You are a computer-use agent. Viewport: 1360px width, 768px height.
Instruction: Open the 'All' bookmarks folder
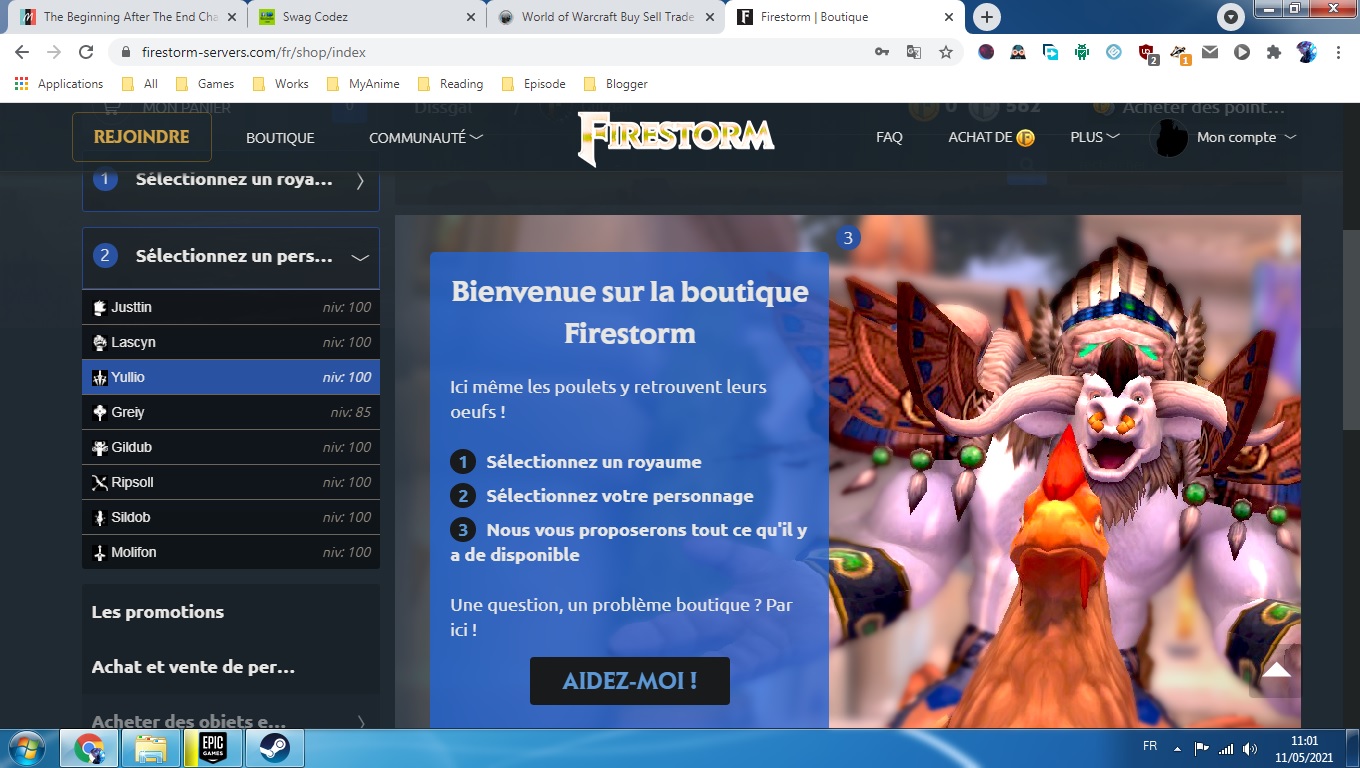coord(140,84)
